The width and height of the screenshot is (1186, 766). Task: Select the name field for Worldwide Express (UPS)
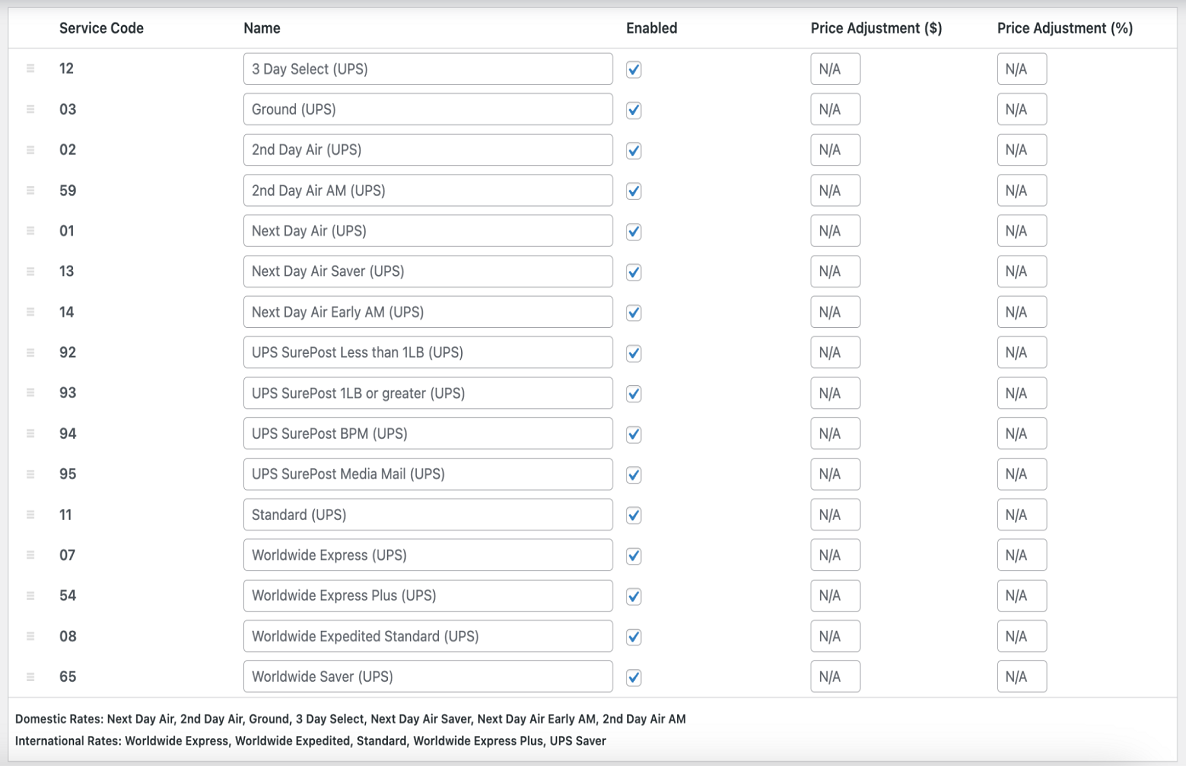428,555
